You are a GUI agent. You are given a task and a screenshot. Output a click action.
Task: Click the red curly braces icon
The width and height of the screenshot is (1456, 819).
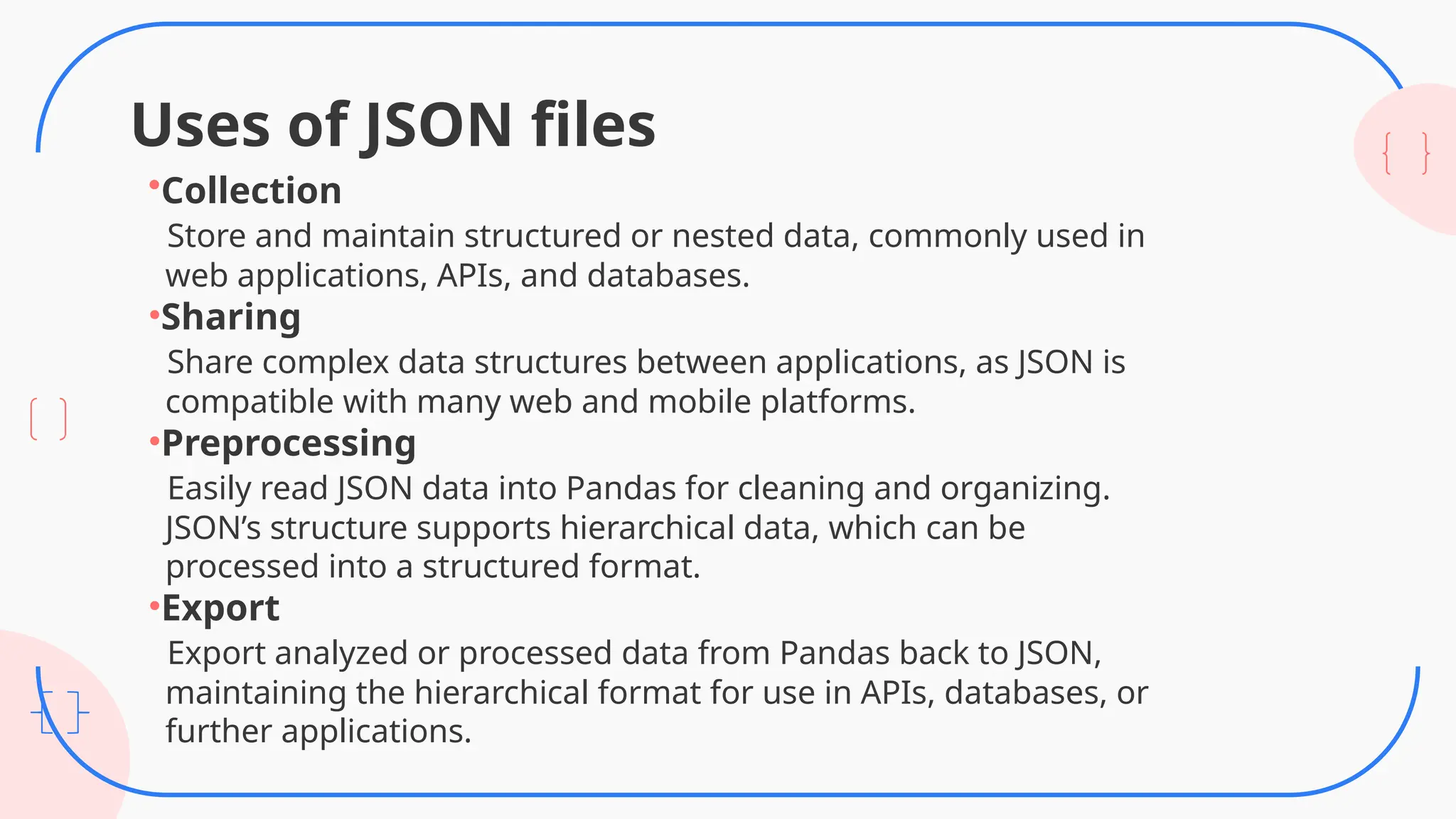1406,153
